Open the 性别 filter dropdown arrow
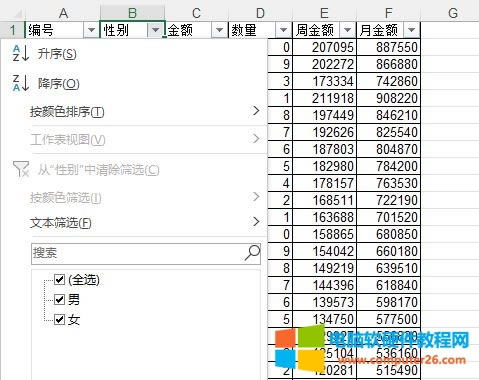Viewport: 479px width, 380px height. [x=155, y=30]
